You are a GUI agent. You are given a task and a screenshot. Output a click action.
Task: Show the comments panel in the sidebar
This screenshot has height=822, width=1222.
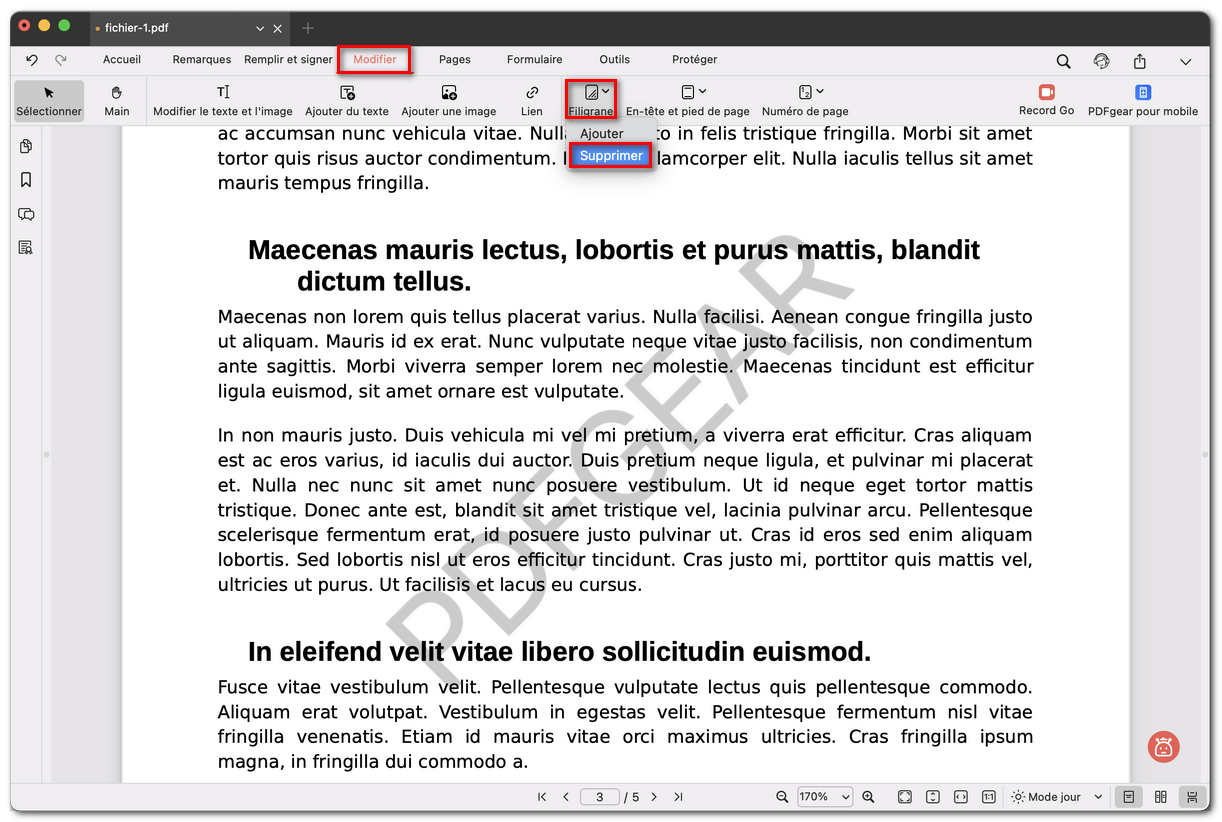click(26, 214)
